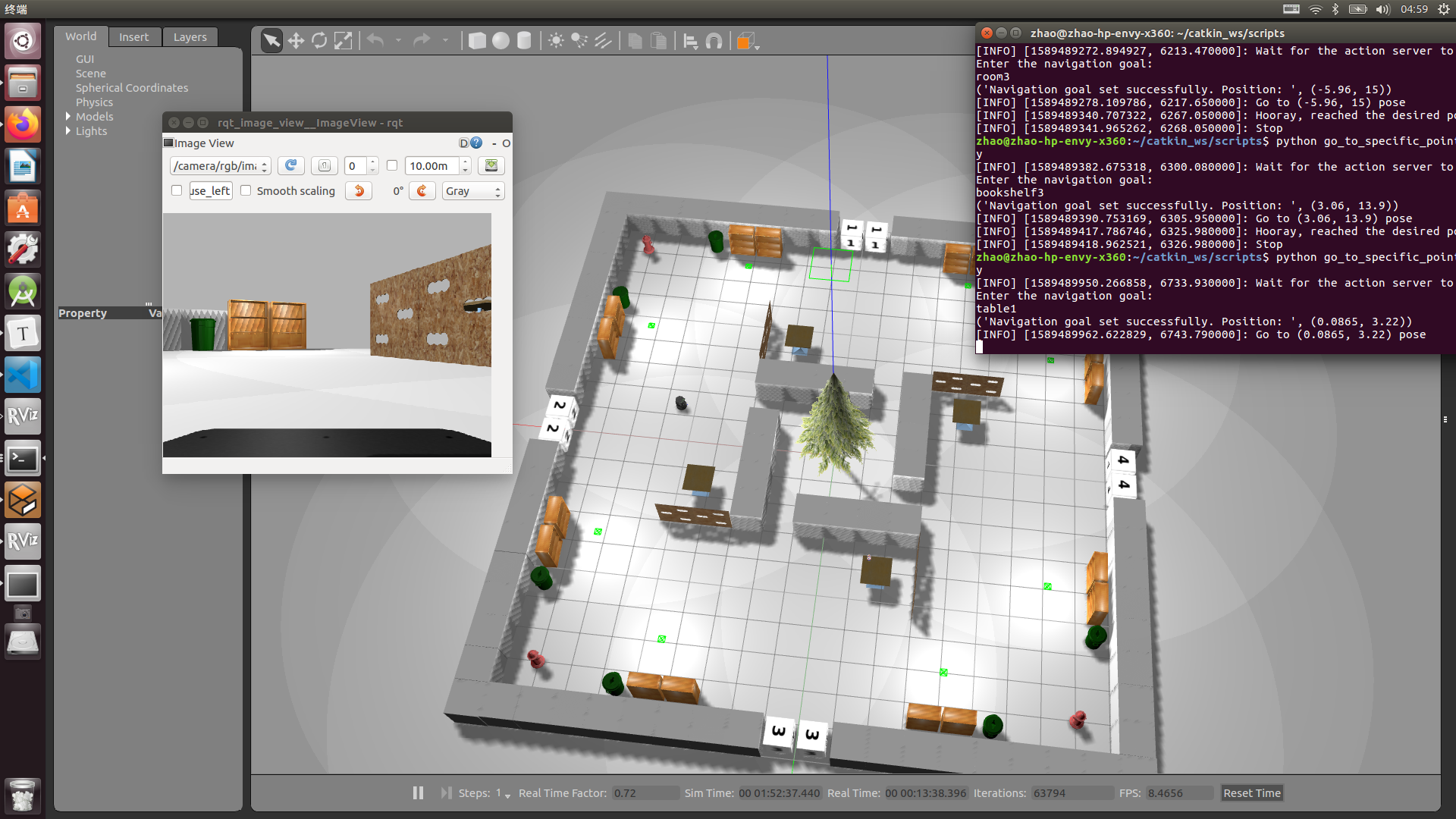Click the refresh topics button

(290, 165)
